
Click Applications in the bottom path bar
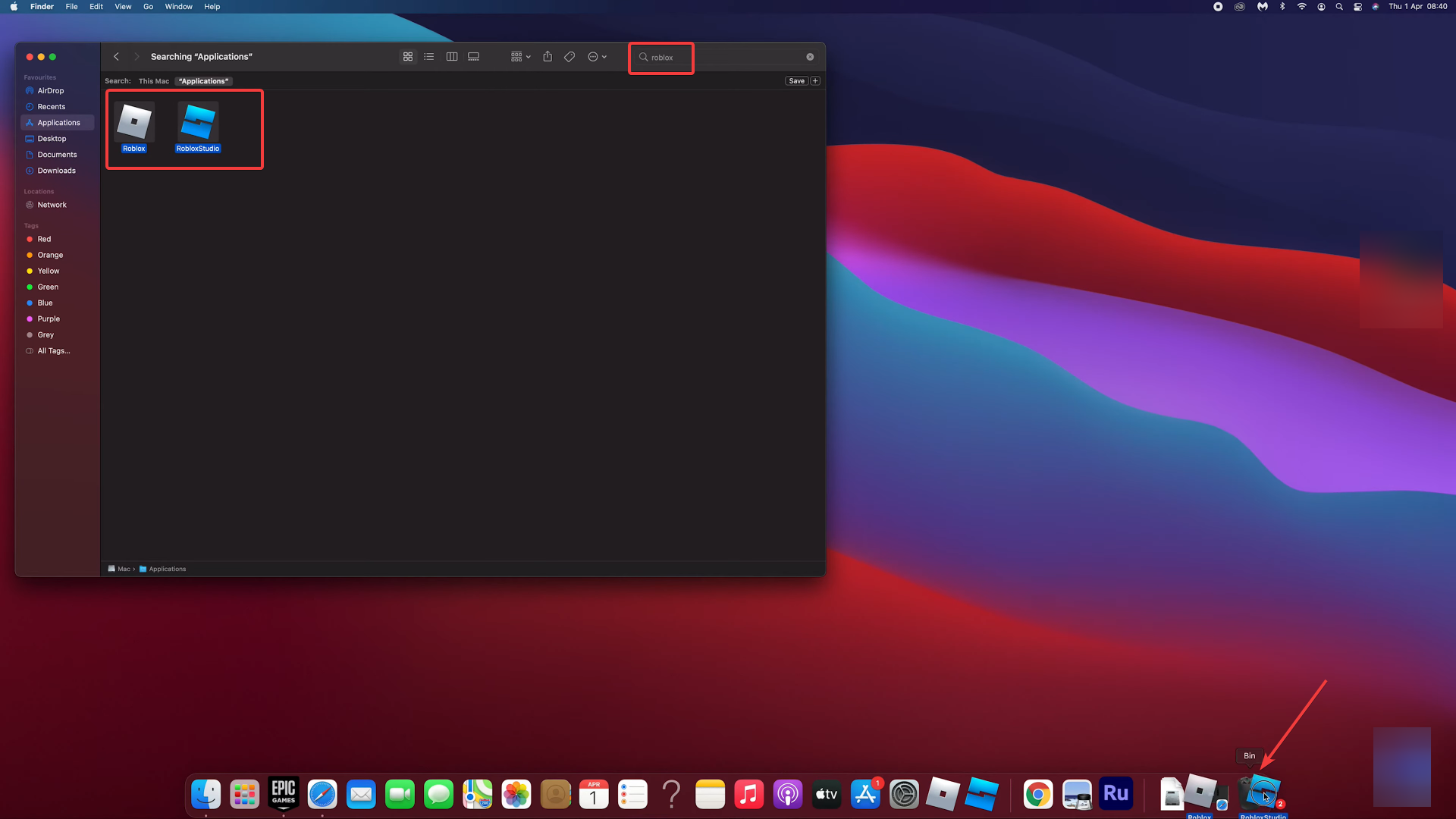(167, 569)
